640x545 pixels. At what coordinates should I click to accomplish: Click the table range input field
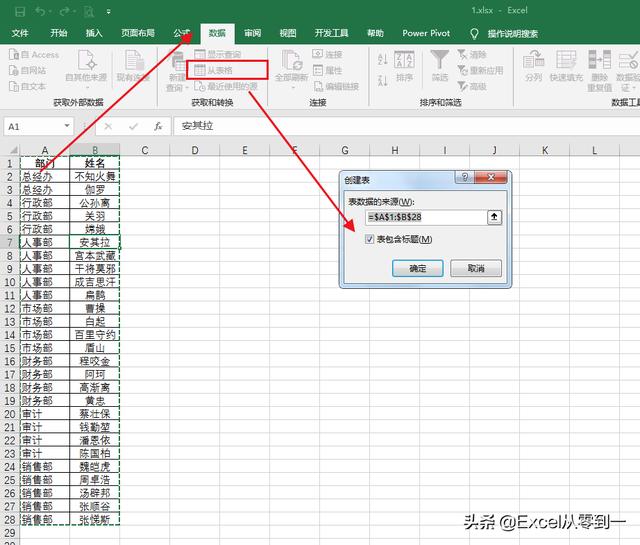click(426, 217)
